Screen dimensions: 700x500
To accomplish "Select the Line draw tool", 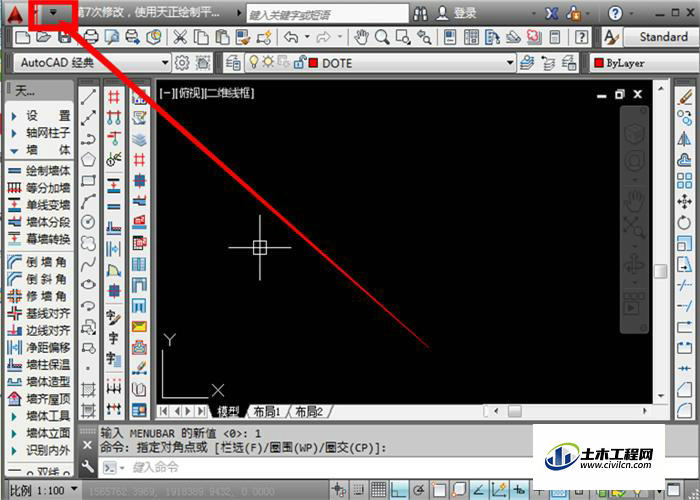I will [88, 96].
